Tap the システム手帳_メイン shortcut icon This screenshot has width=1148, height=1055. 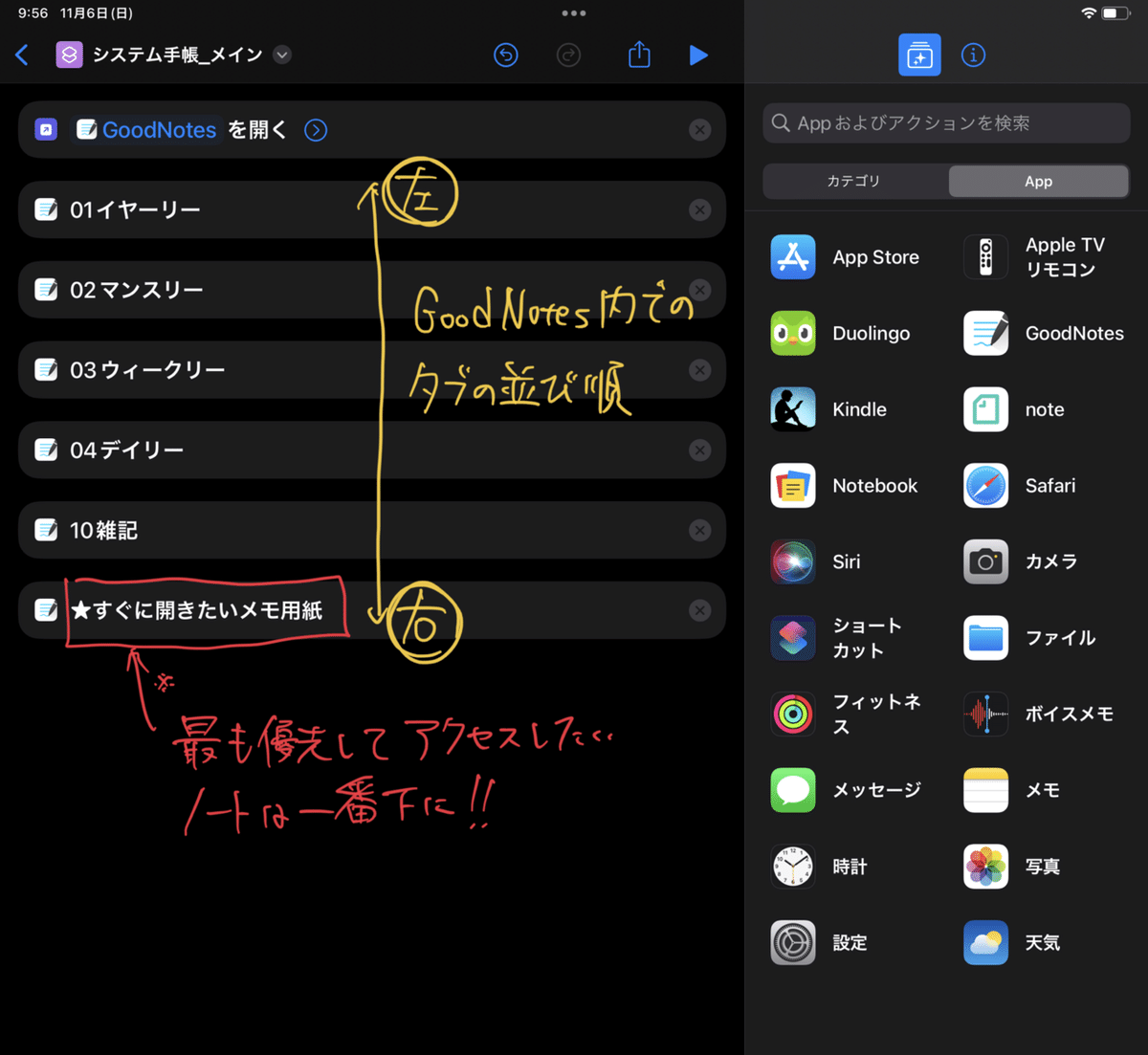pyautogui.click(x=69, y=55)
